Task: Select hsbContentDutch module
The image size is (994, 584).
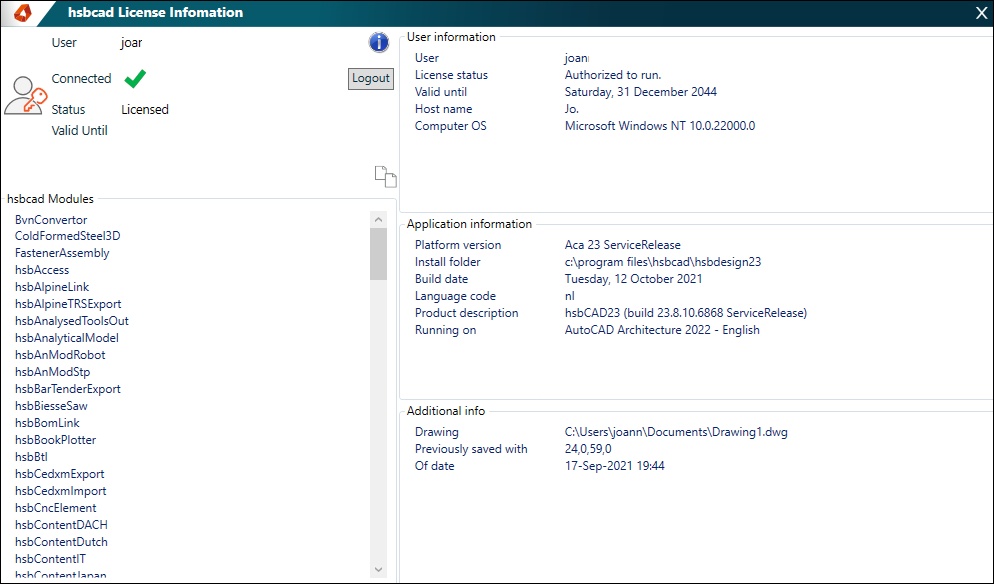Action: [61, 542]
